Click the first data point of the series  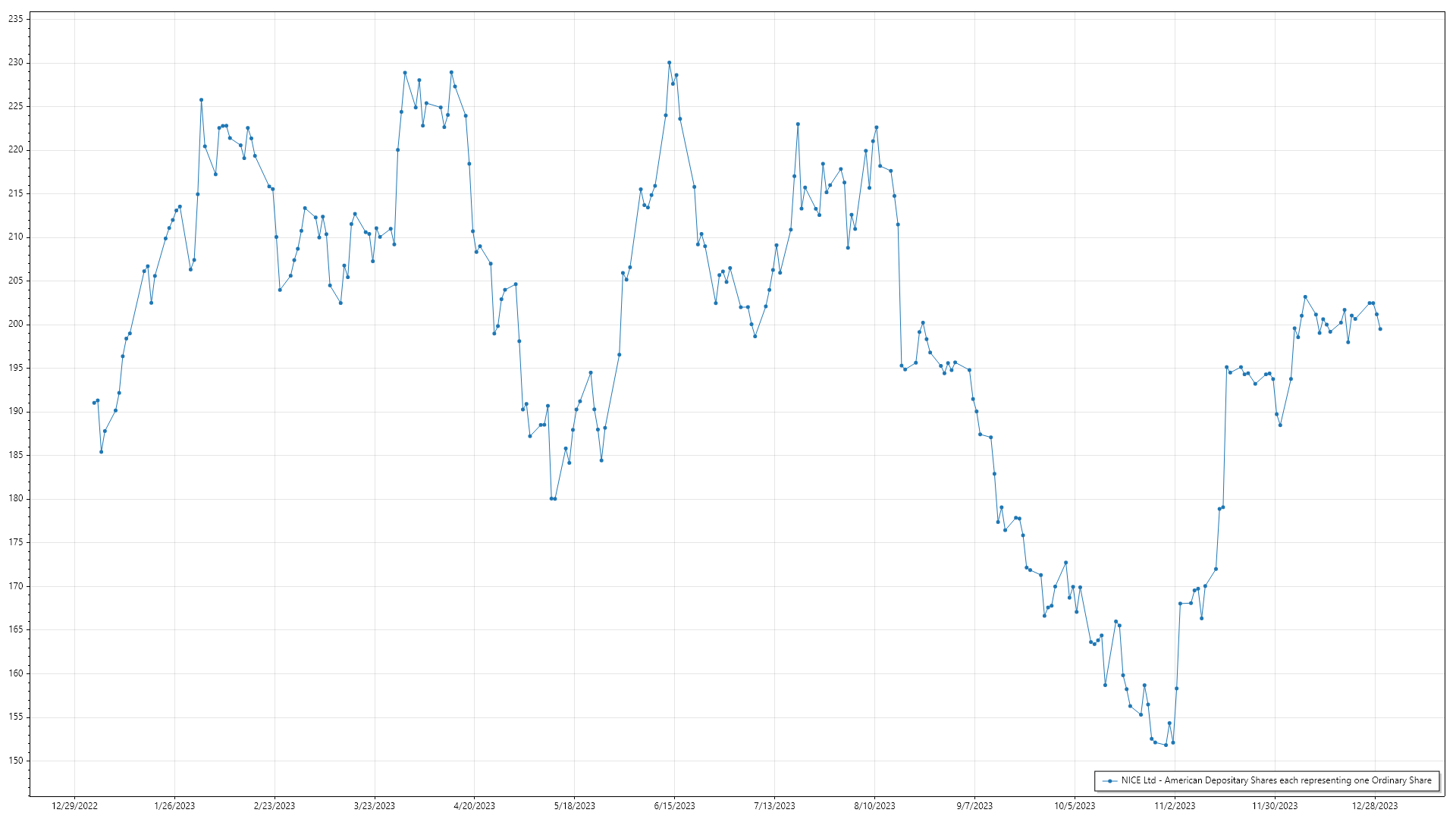94,403
